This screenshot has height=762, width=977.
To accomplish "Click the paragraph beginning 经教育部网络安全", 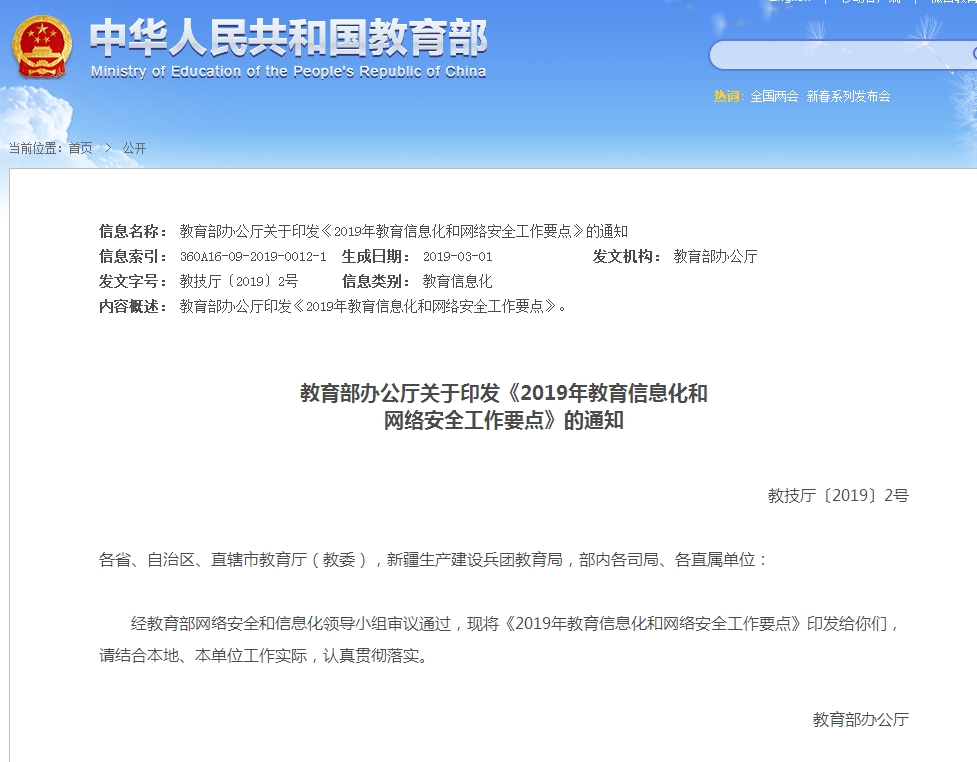I will coord(515,623).
